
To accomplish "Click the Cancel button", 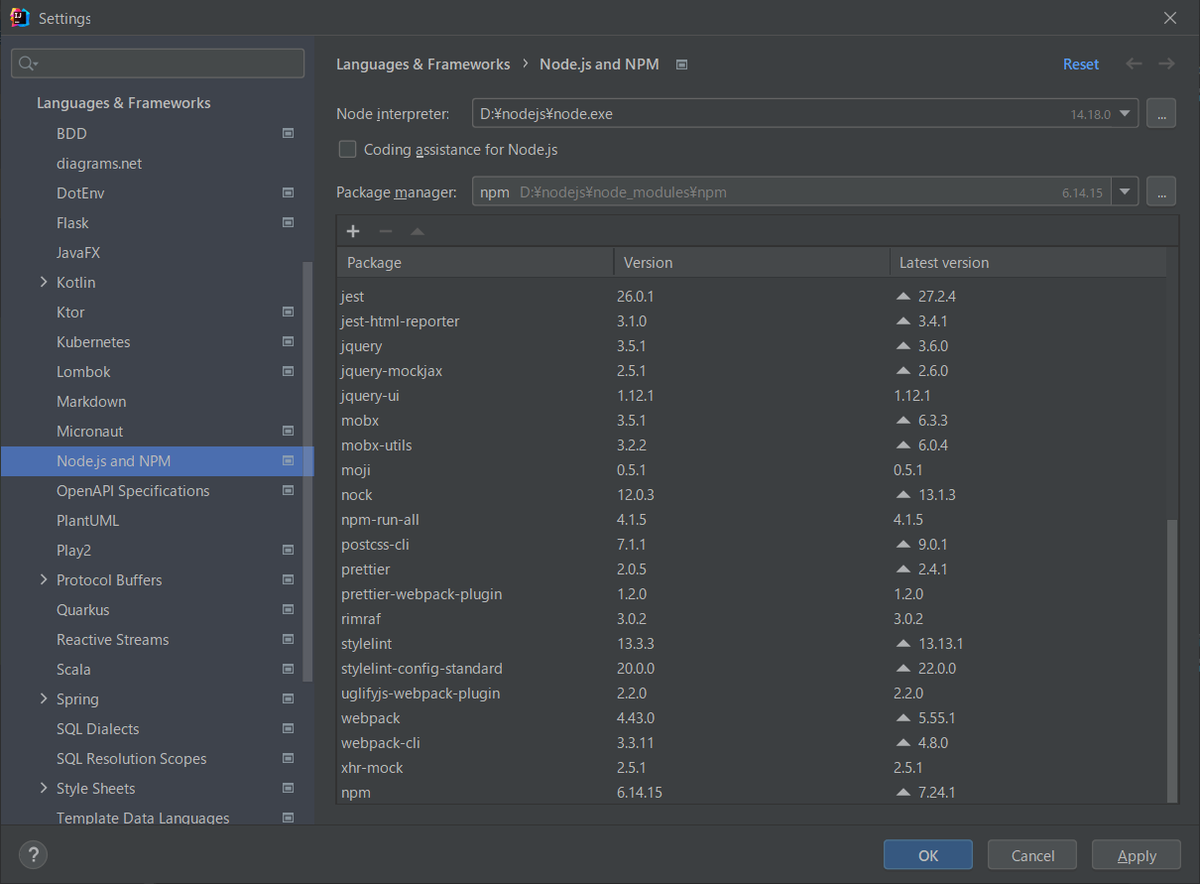I will [1032, 855].
